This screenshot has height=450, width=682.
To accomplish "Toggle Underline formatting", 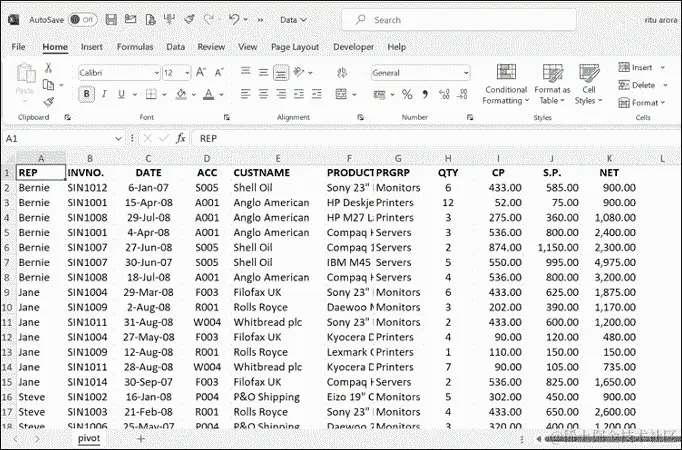I will (x=121, y=94).
